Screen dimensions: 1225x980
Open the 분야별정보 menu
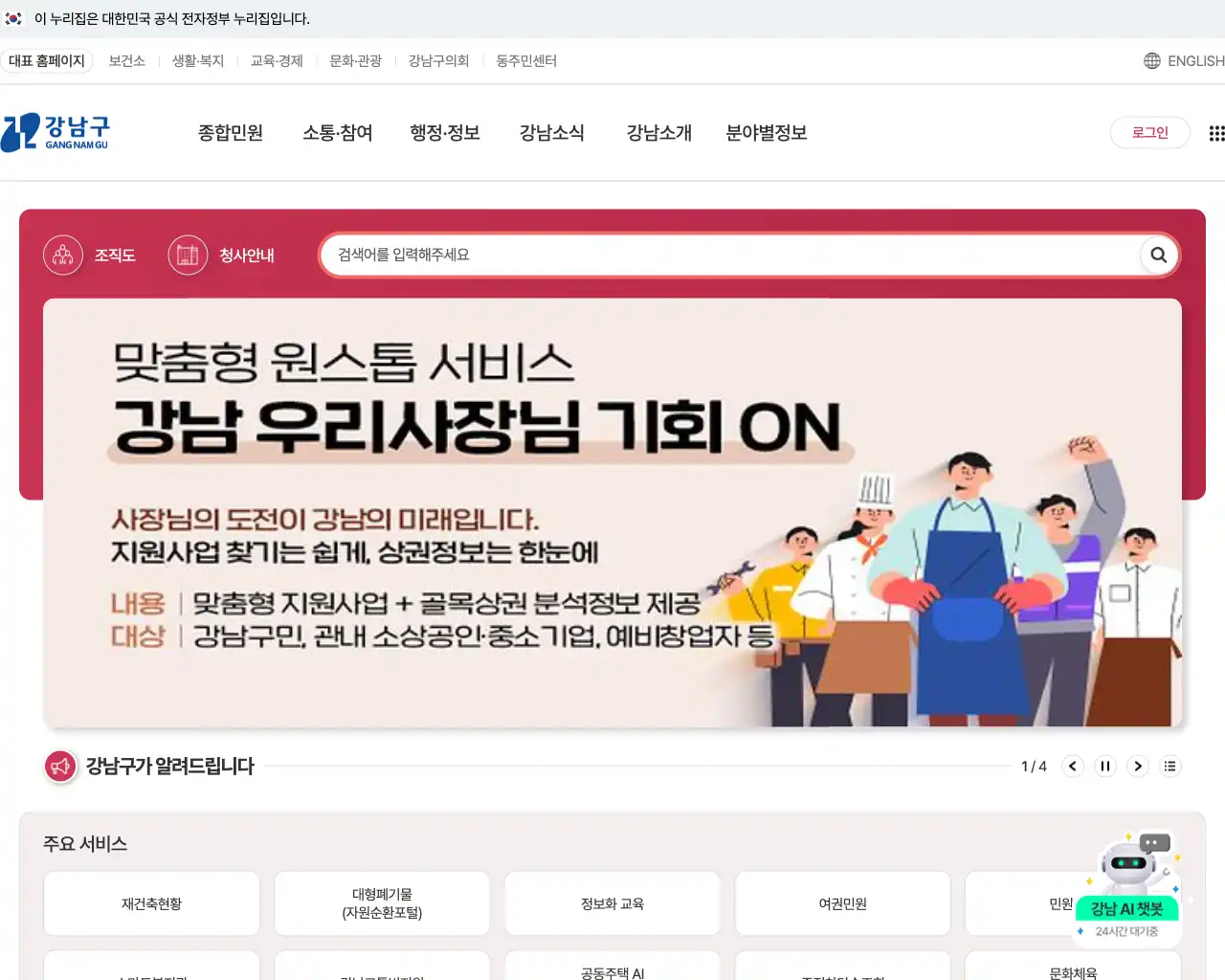point(767,133)
